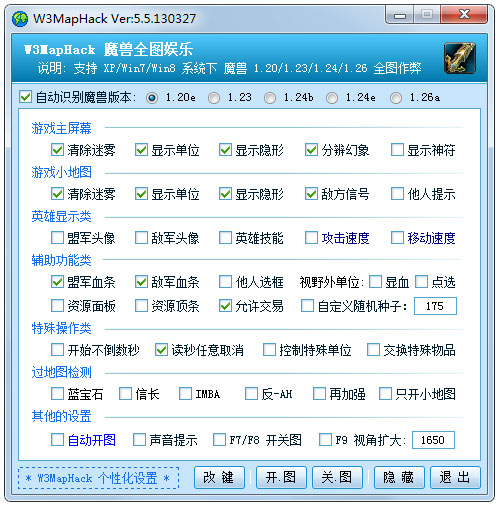Select the 1.23 version radio

pos(214,98)
